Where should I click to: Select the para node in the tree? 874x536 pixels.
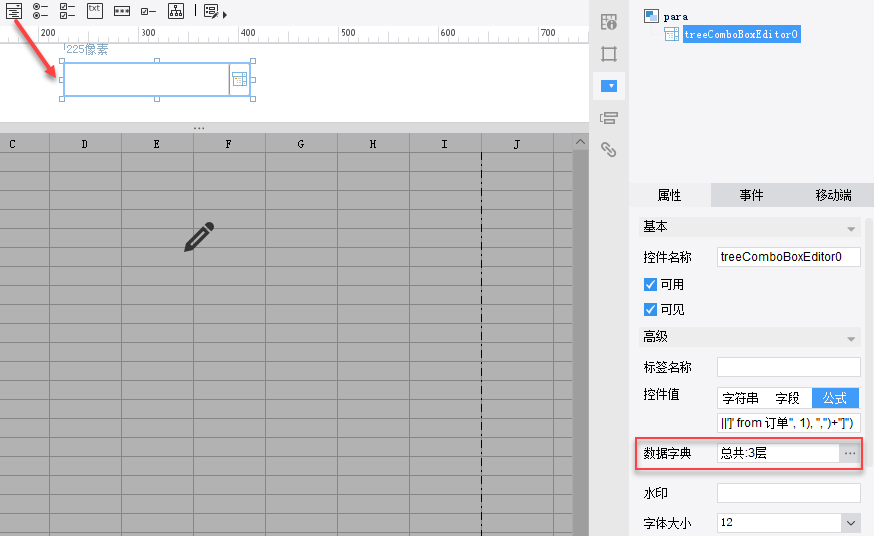(x=676, y=17)
